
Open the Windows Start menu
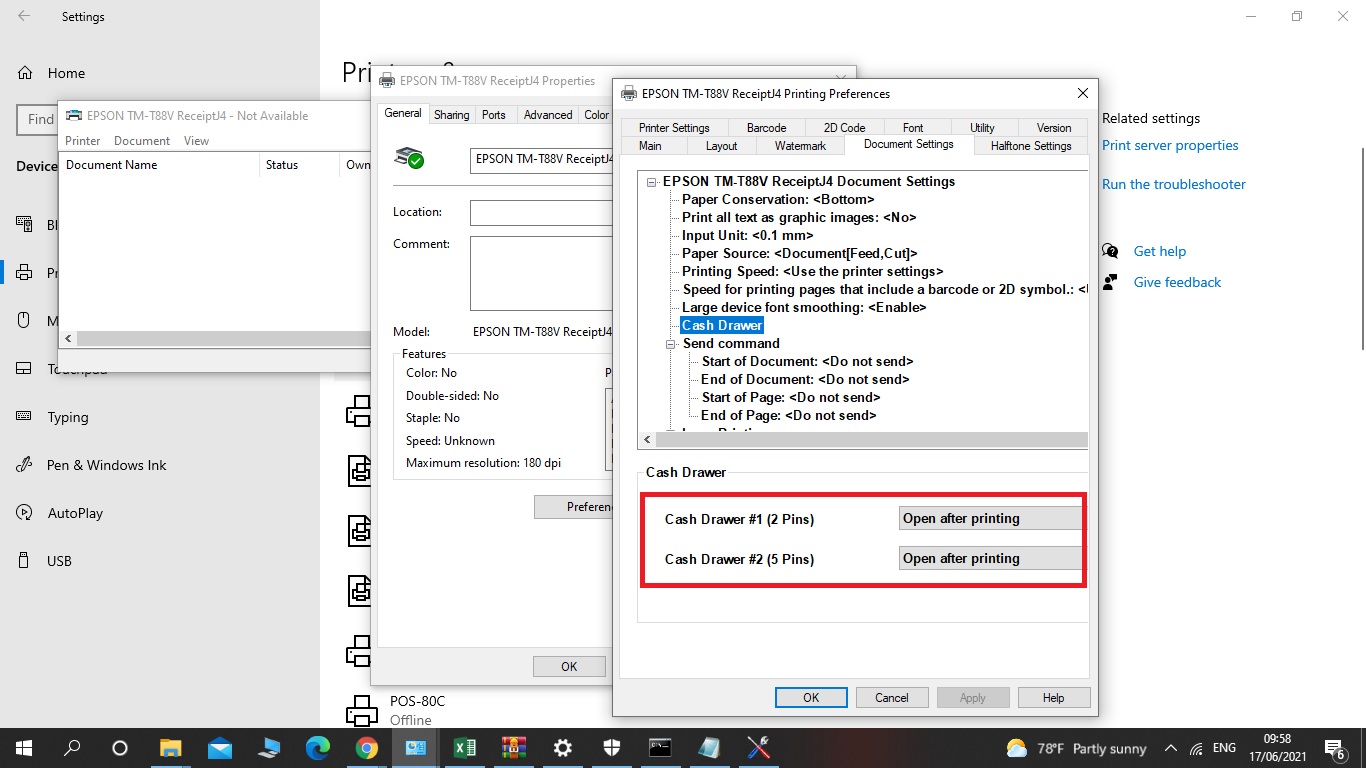point(23,748)
